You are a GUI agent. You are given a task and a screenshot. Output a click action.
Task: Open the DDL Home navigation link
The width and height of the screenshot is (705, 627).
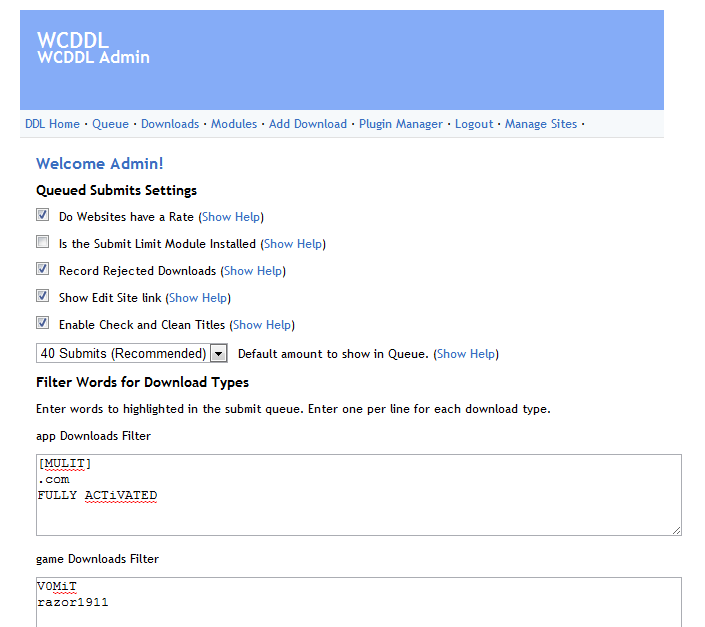point(52,124)
